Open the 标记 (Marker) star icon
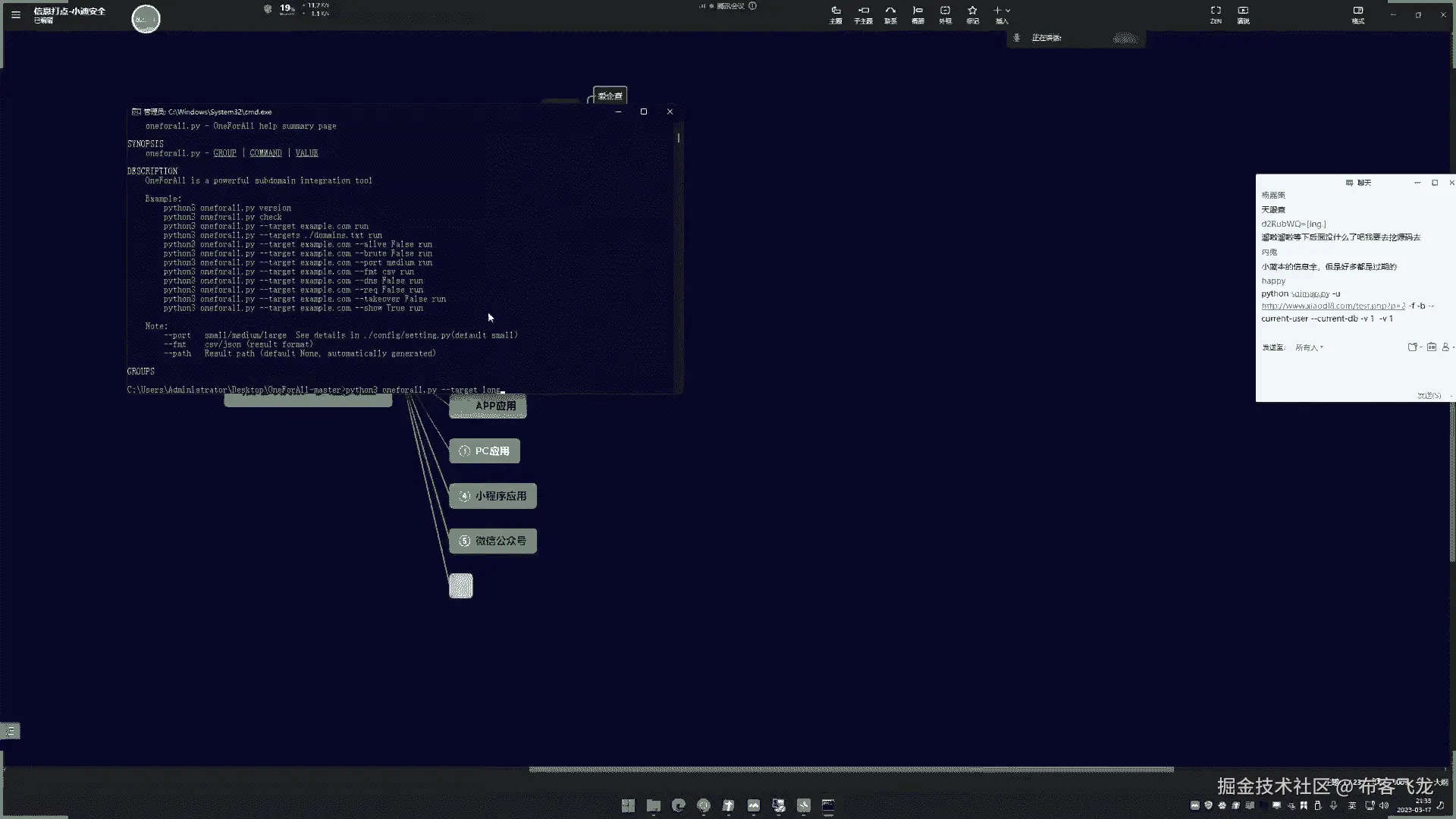Image resolution: width=1456 pixels, height=819 pixels. click(972, 14)
